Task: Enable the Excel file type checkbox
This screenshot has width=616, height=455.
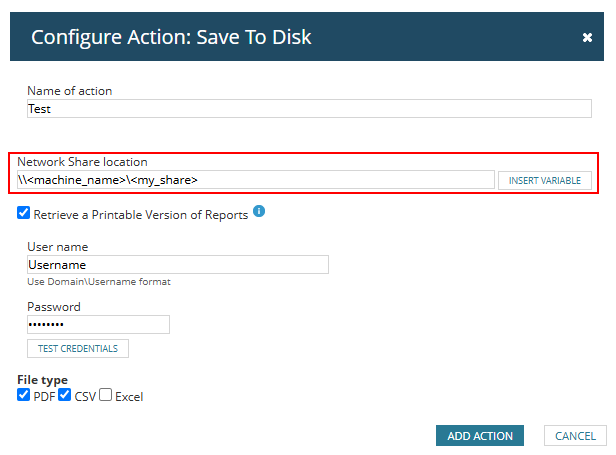Action: (x=105, y=394)
